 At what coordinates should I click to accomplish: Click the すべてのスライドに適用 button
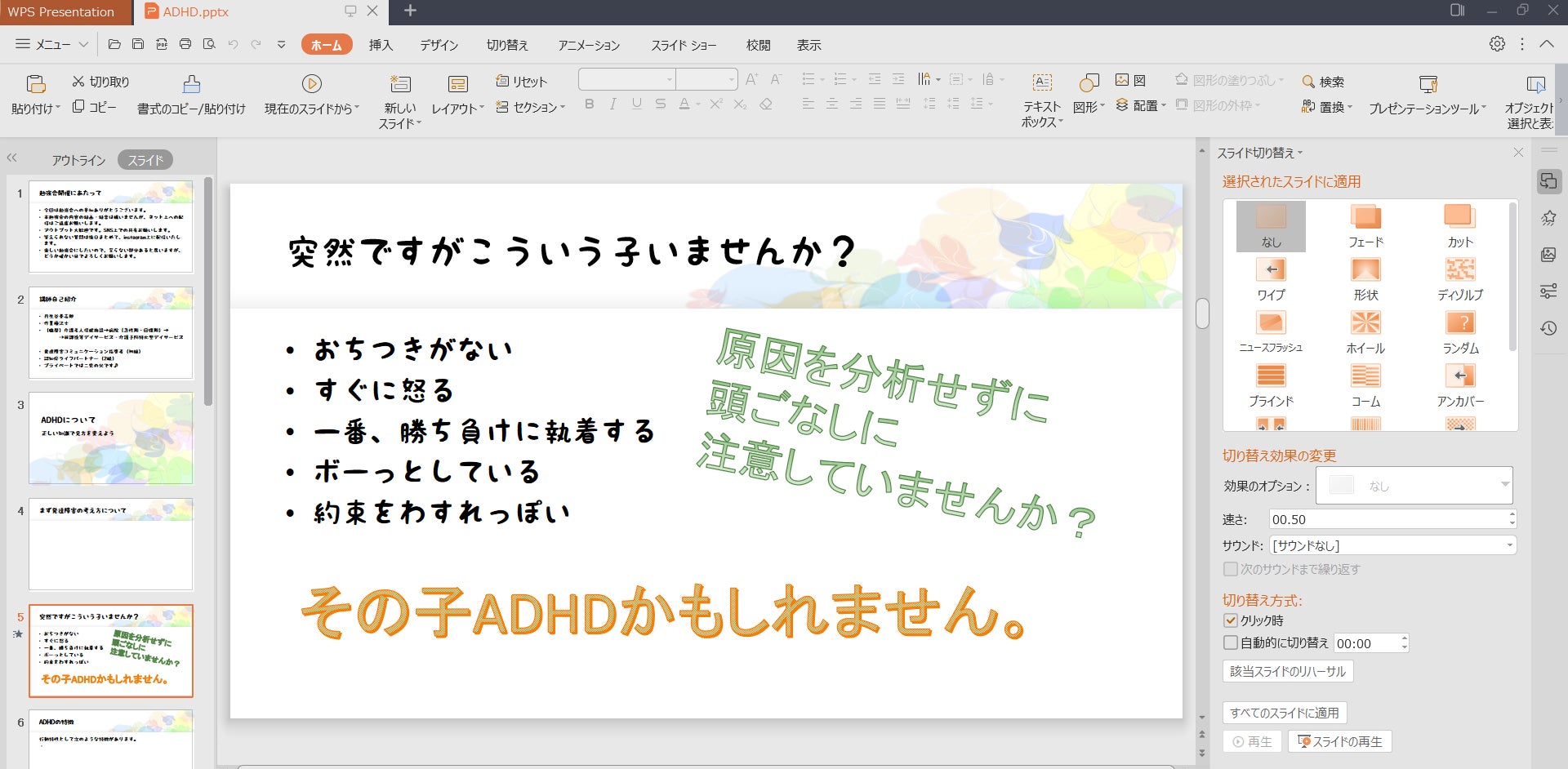pos(1284,713)
